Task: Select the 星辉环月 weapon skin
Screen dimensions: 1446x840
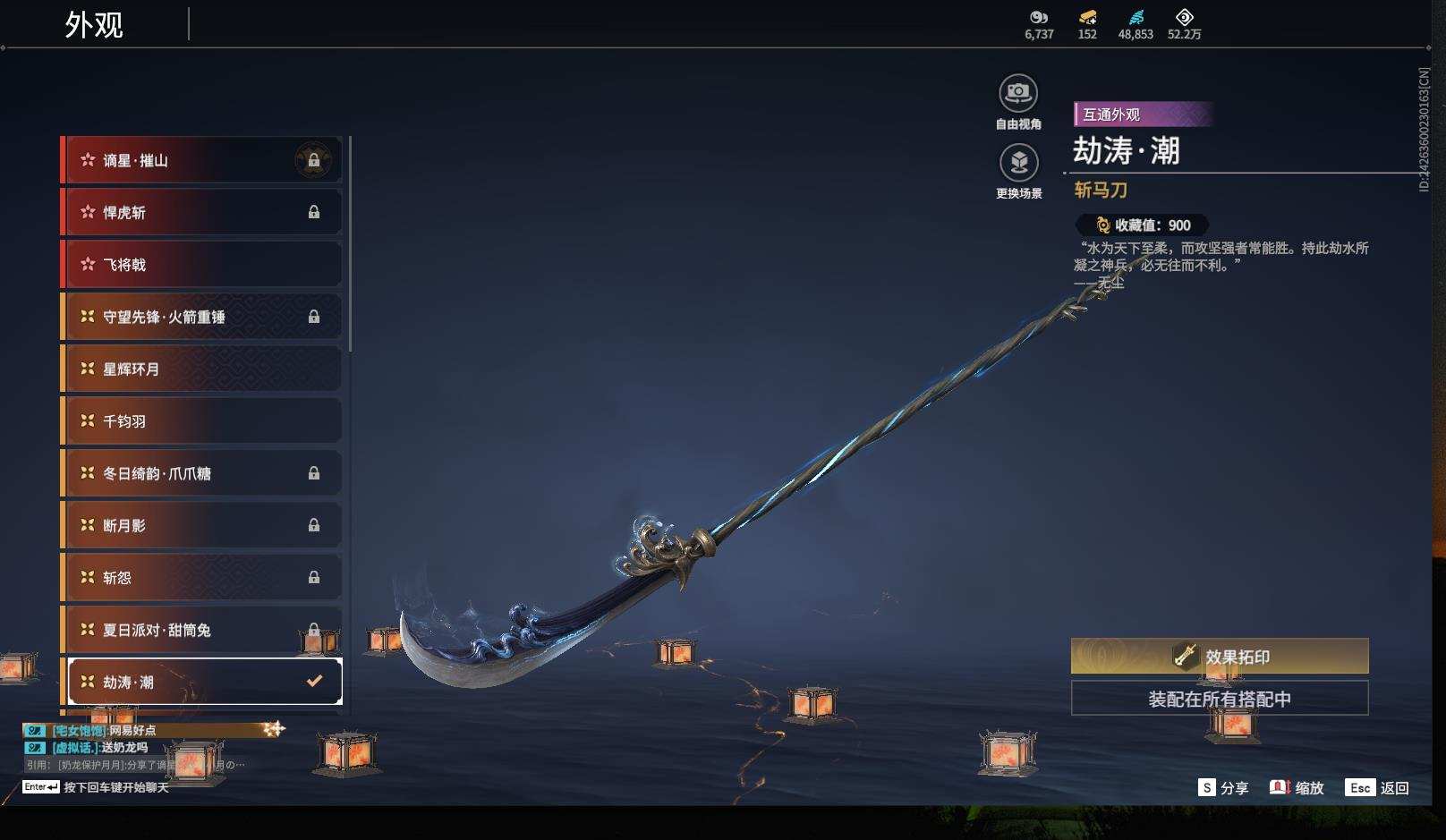Action: pos(201,369)
